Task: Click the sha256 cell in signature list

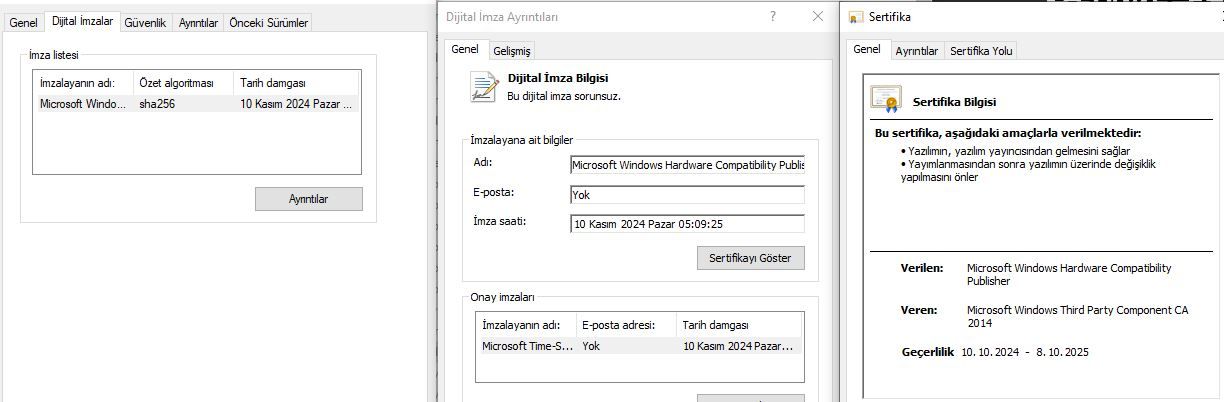Action: coord(157,103)
